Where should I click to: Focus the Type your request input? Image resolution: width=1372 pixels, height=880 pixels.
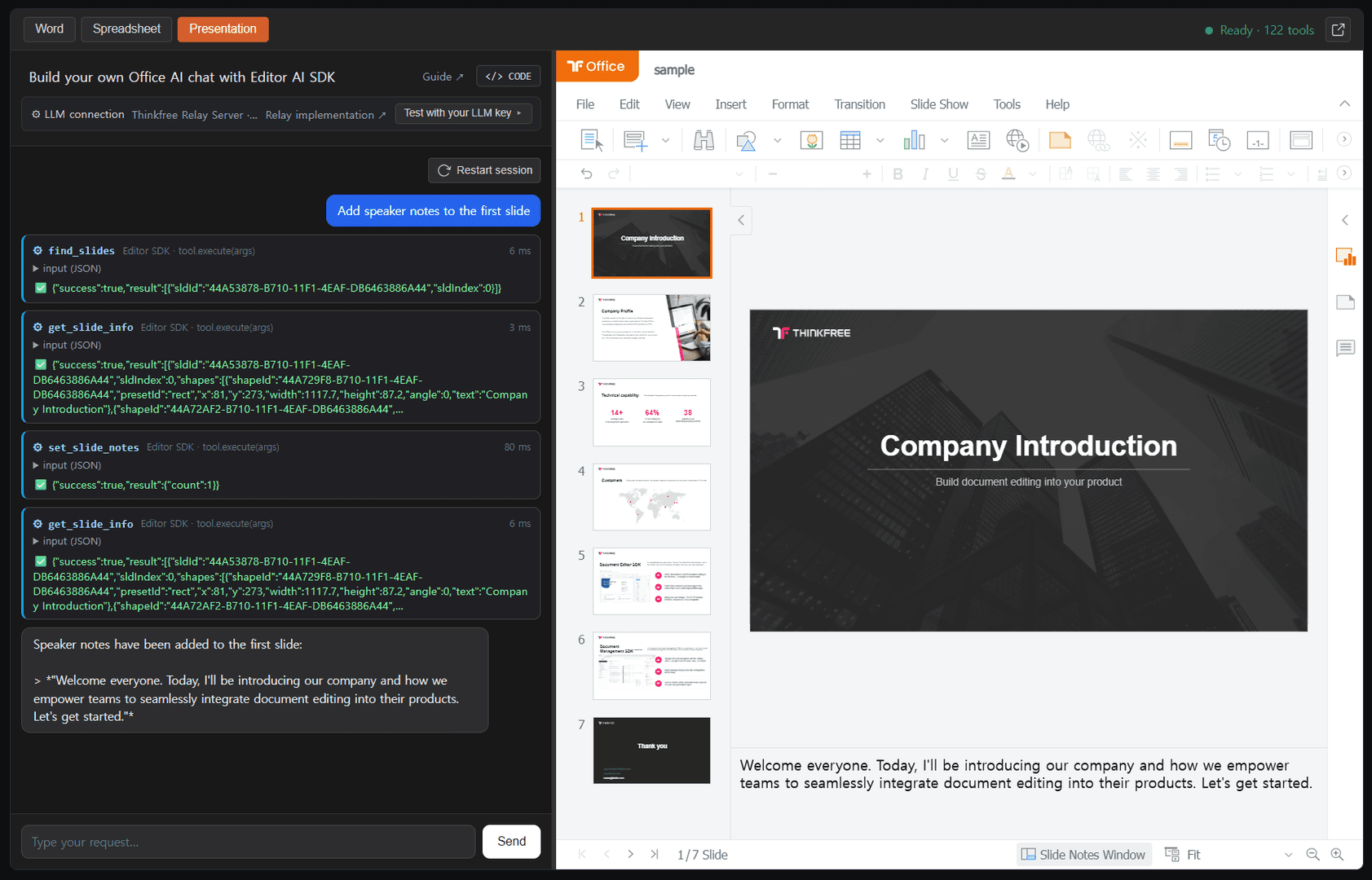point(249,842)
